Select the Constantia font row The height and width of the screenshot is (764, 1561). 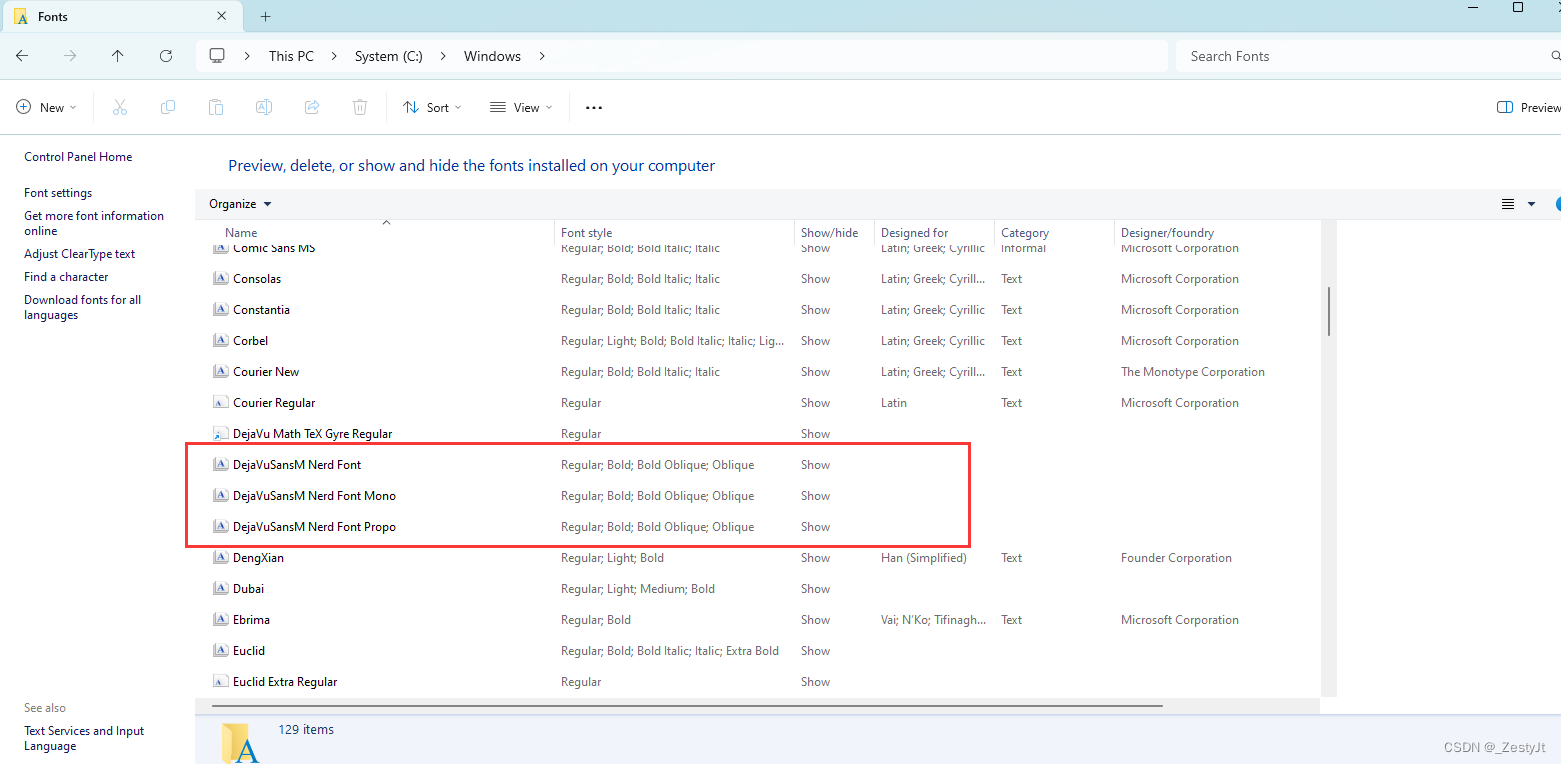[x=758, y=310]
